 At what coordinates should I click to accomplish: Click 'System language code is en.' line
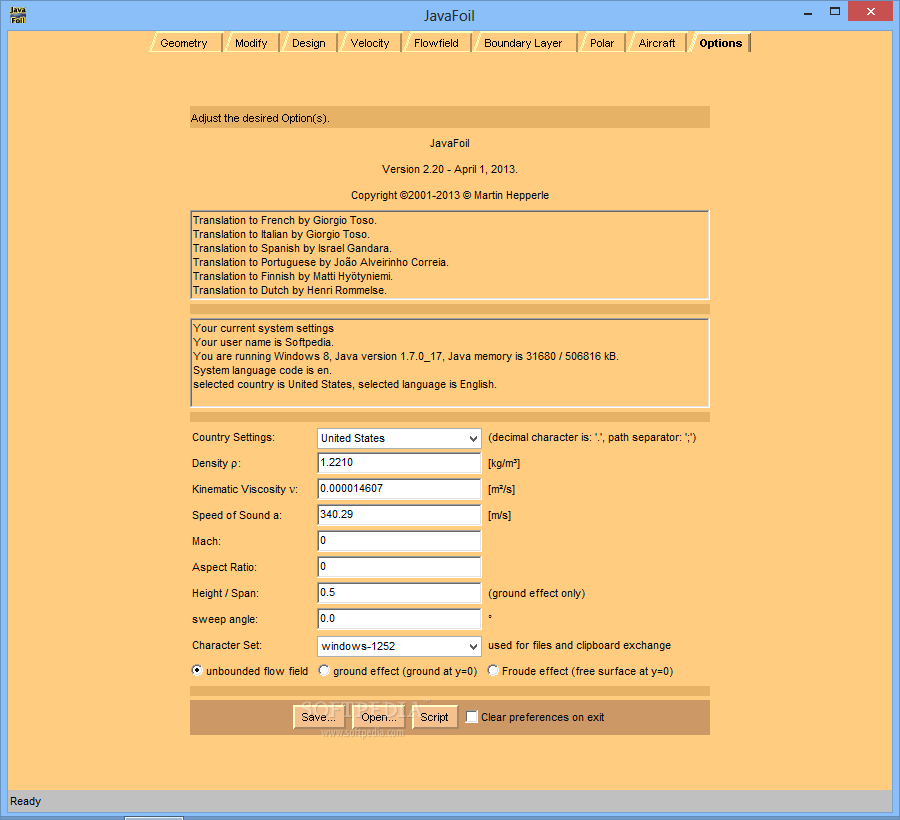[x=262, y=370]
